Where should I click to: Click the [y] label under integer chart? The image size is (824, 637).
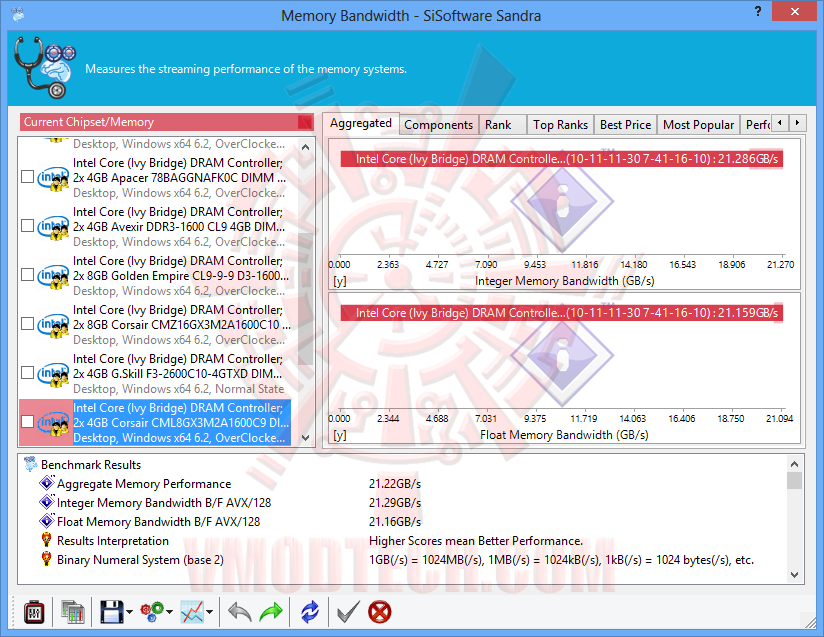click(x=339, y=281)
